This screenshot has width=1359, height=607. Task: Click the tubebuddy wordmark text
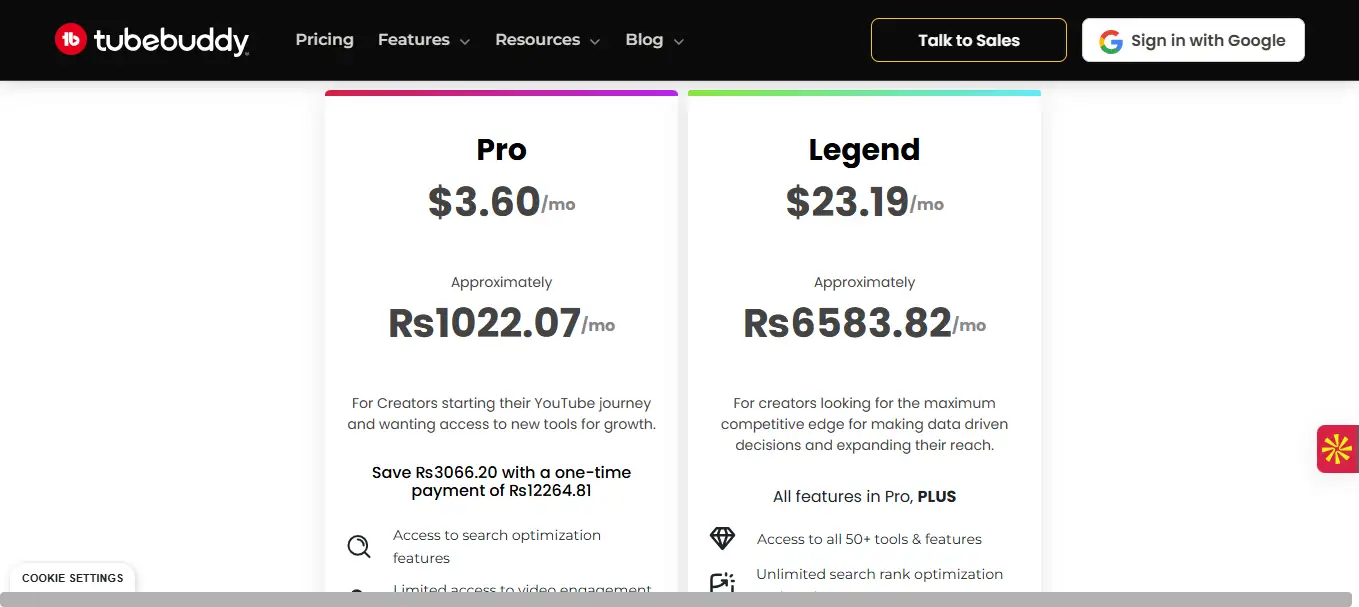171,41
